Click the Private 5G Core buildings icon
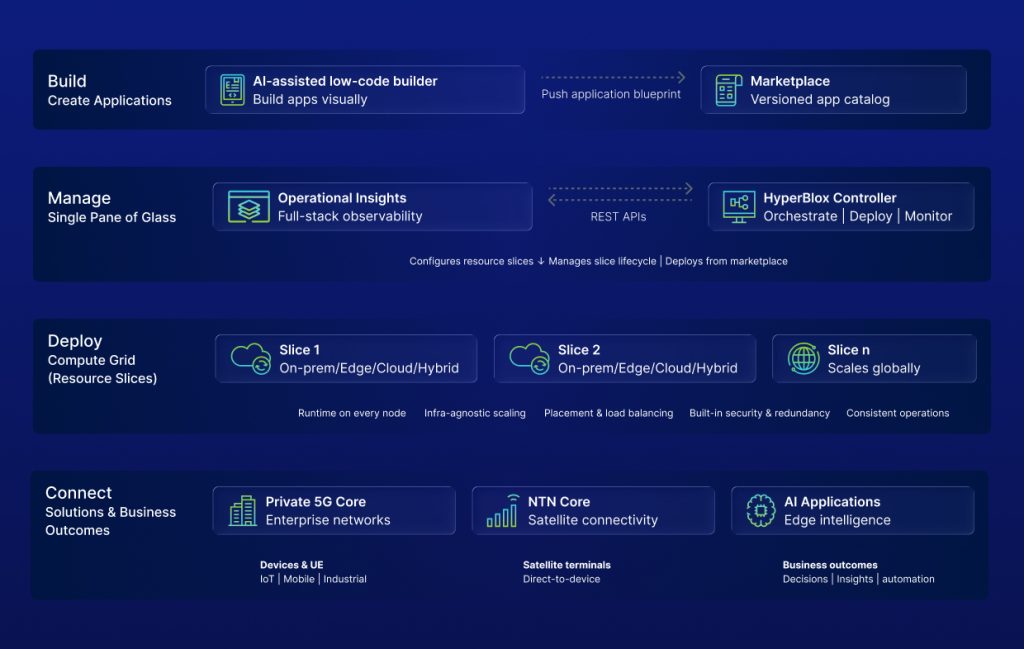1024x649 pixels. tap(242, 511)
